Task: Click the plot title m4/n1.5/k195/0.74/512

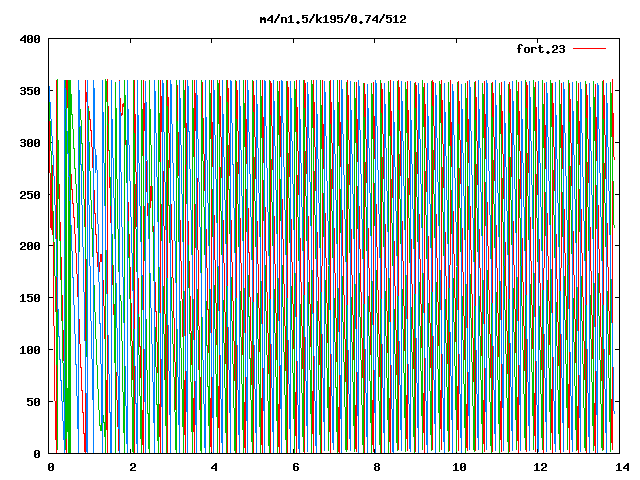Action: 333,19
